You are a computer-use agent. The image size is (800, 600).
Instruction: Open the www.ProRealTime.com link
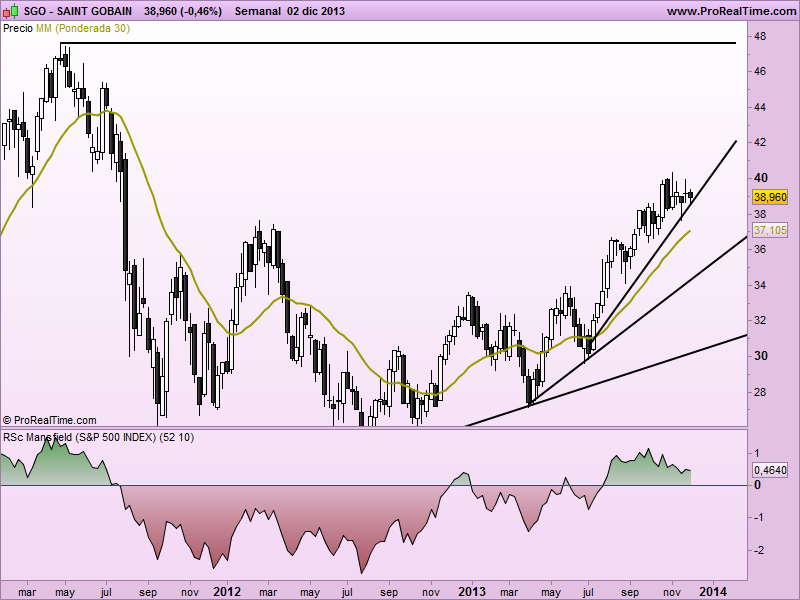(x=732, y=11)
